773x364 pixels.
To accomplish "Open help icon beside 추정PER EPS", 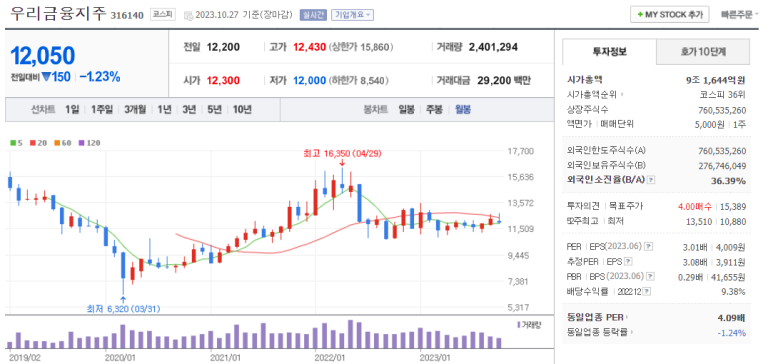I will [628, 261].
